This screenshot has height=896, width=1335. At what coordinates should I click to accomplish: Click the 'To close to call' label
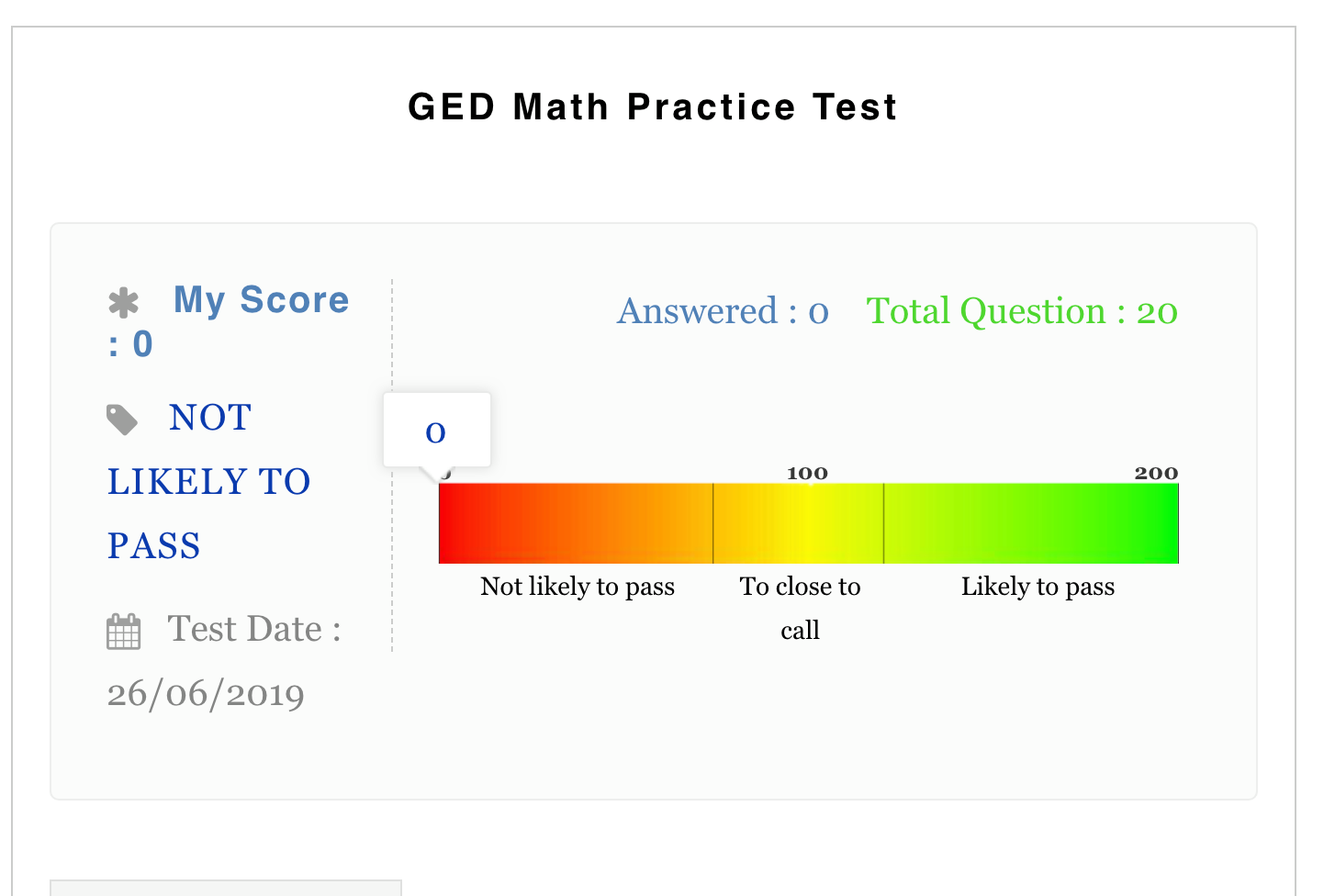coord(801,608)
